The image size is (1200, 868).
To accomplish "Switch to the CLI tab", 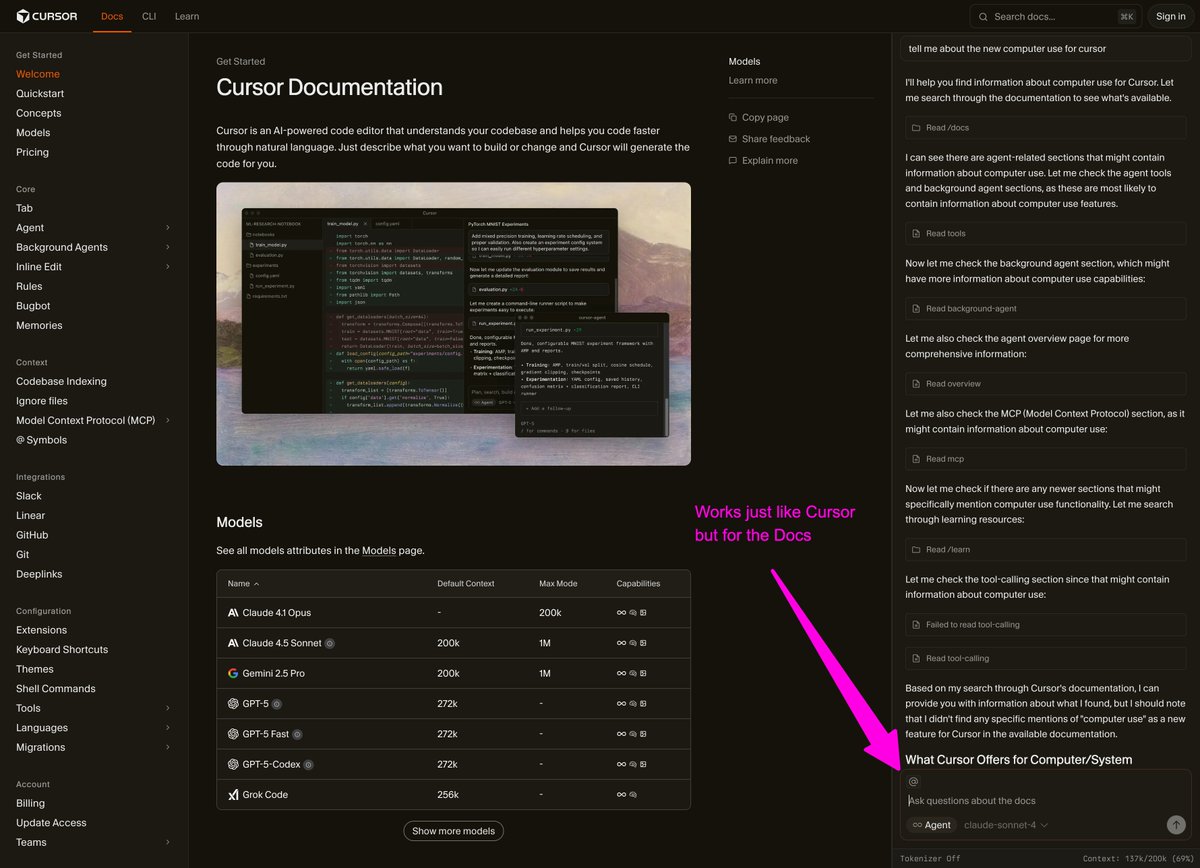I will (x=149, y=16).
